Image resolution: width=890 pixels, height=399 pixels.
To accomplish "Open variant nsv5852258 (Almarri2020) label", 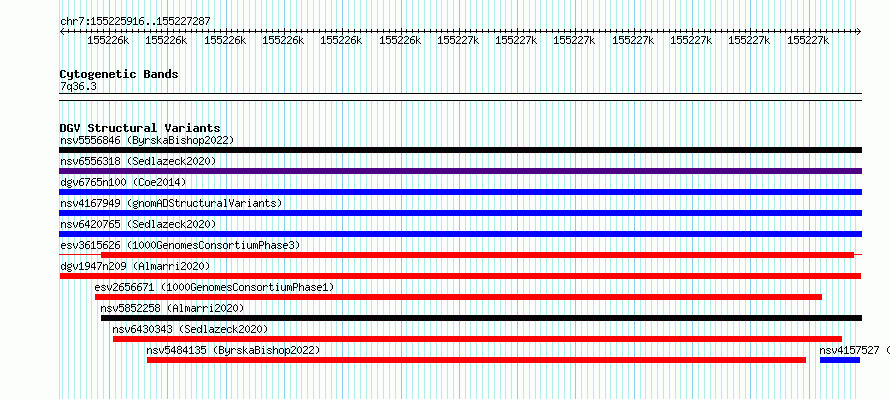I will click(x=172, y=308).
